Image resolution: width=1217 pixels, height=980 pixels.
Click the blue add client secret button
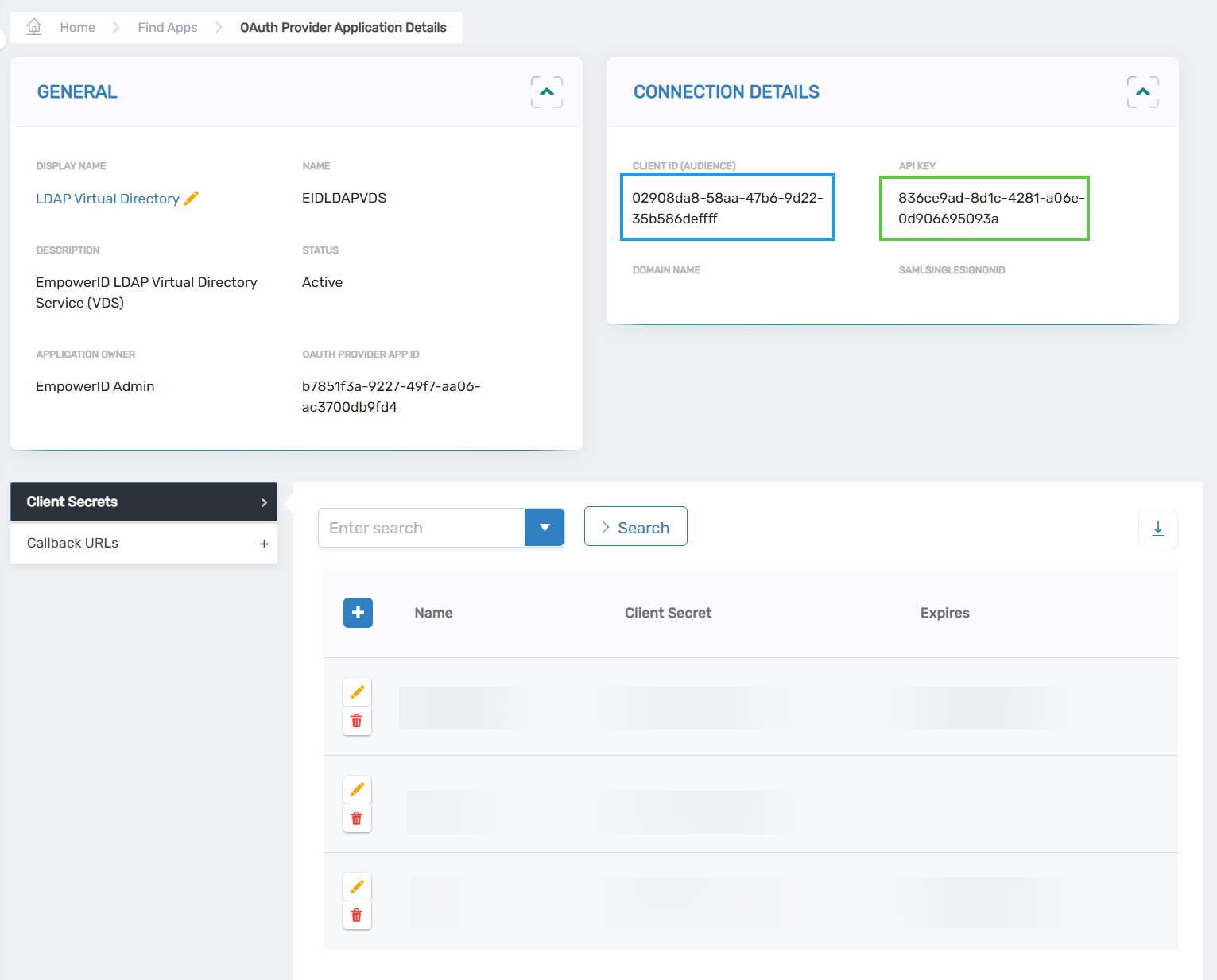pos(358,613)
